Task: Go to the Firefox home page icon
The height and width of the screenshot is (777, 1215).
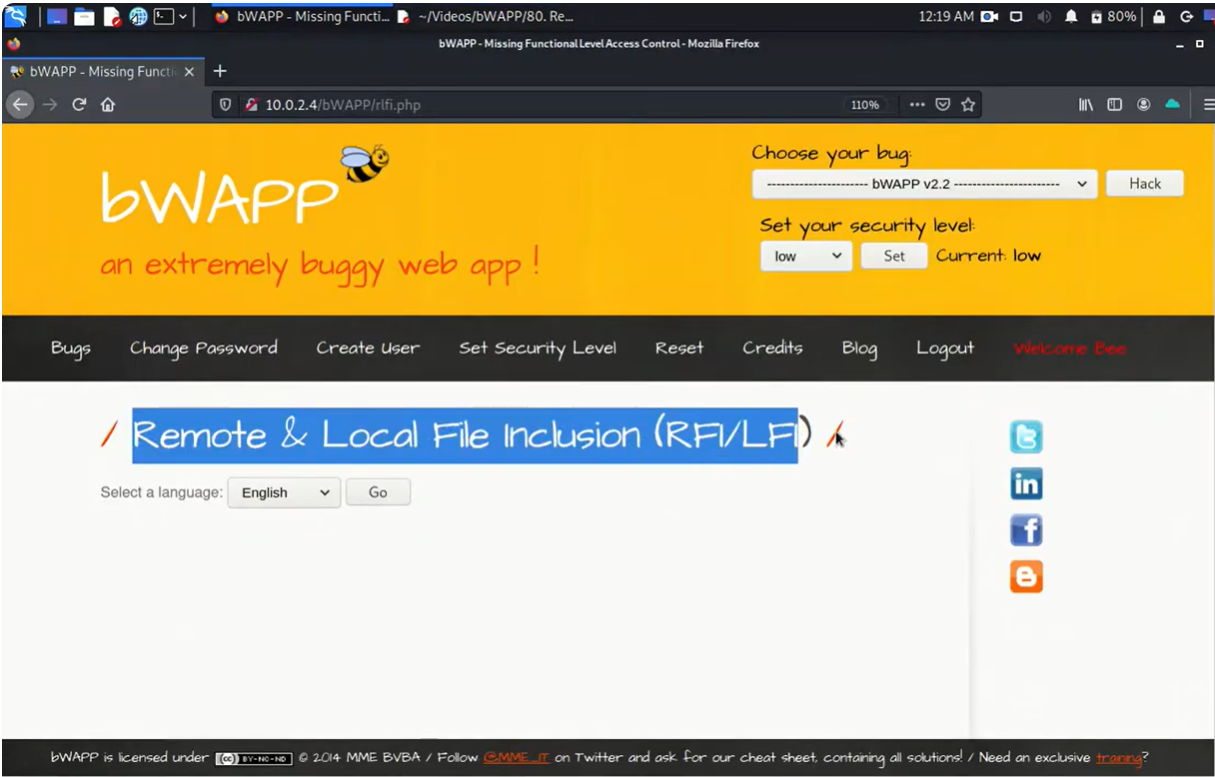Action: tap(108, 104)
